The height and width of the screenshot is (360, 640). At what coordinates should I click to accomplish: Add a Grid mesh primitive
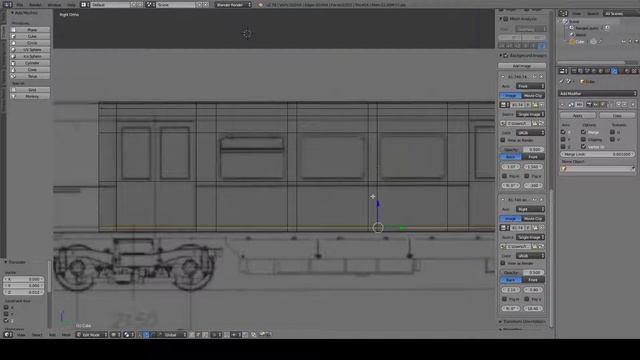click(x=30, y=90)
